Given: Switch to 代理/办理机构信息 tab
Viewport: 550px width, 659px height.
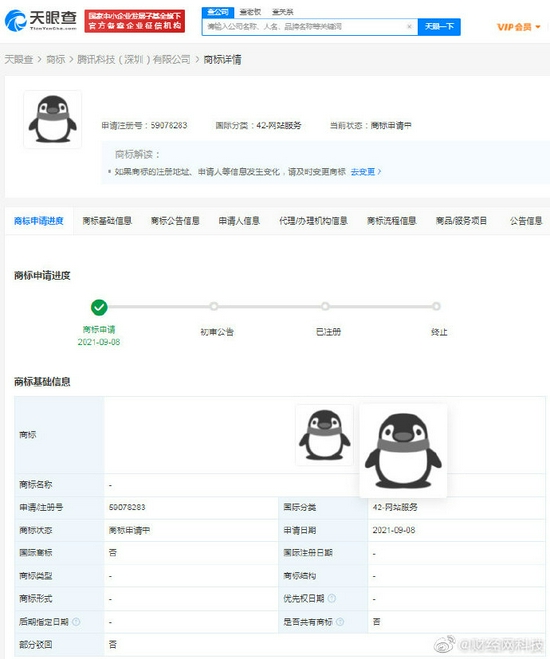Looking at the screenshot, I should tap(313, 221).
